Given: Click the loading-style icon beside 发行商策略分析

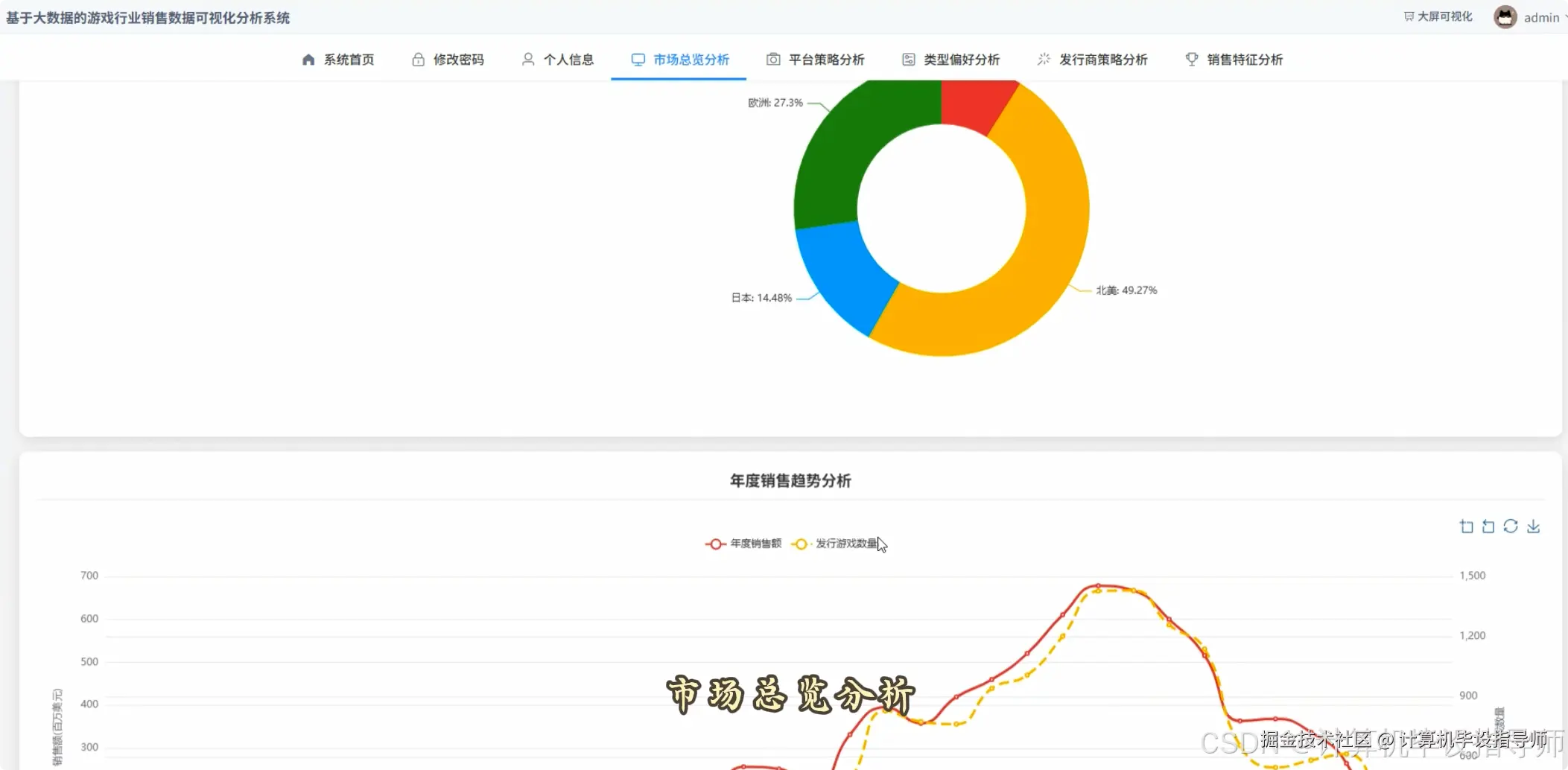Looking at the screenshot, I should pos(1044,59).
